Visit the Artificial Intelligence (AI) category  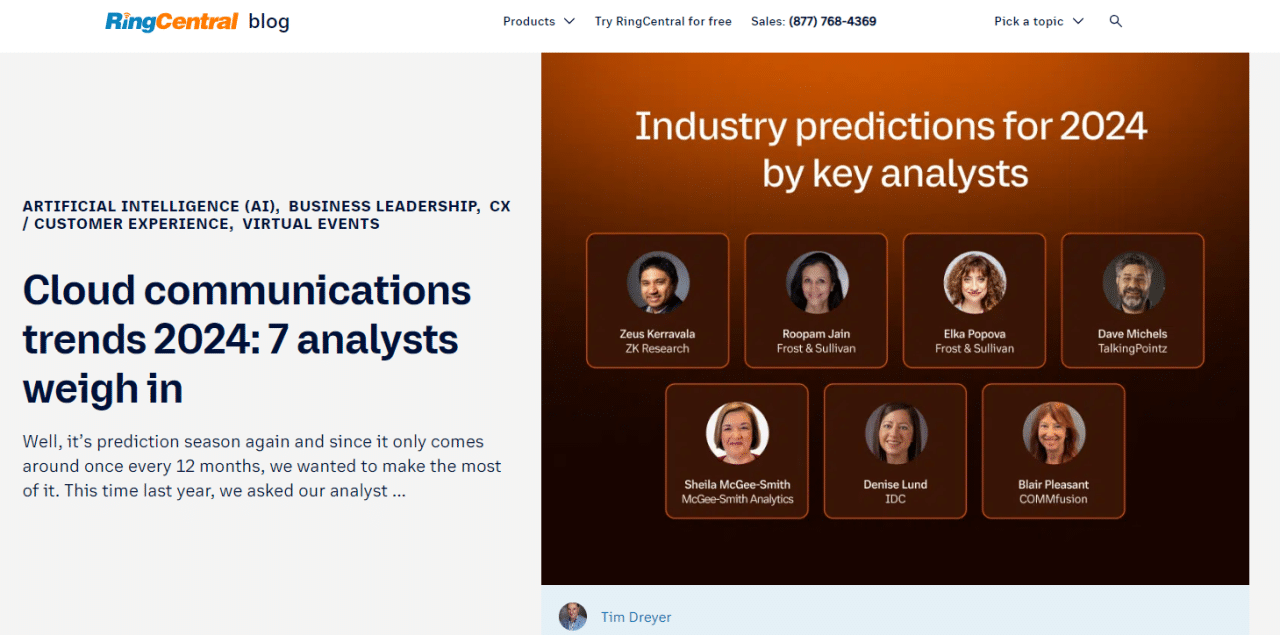(x=149, y=205)
